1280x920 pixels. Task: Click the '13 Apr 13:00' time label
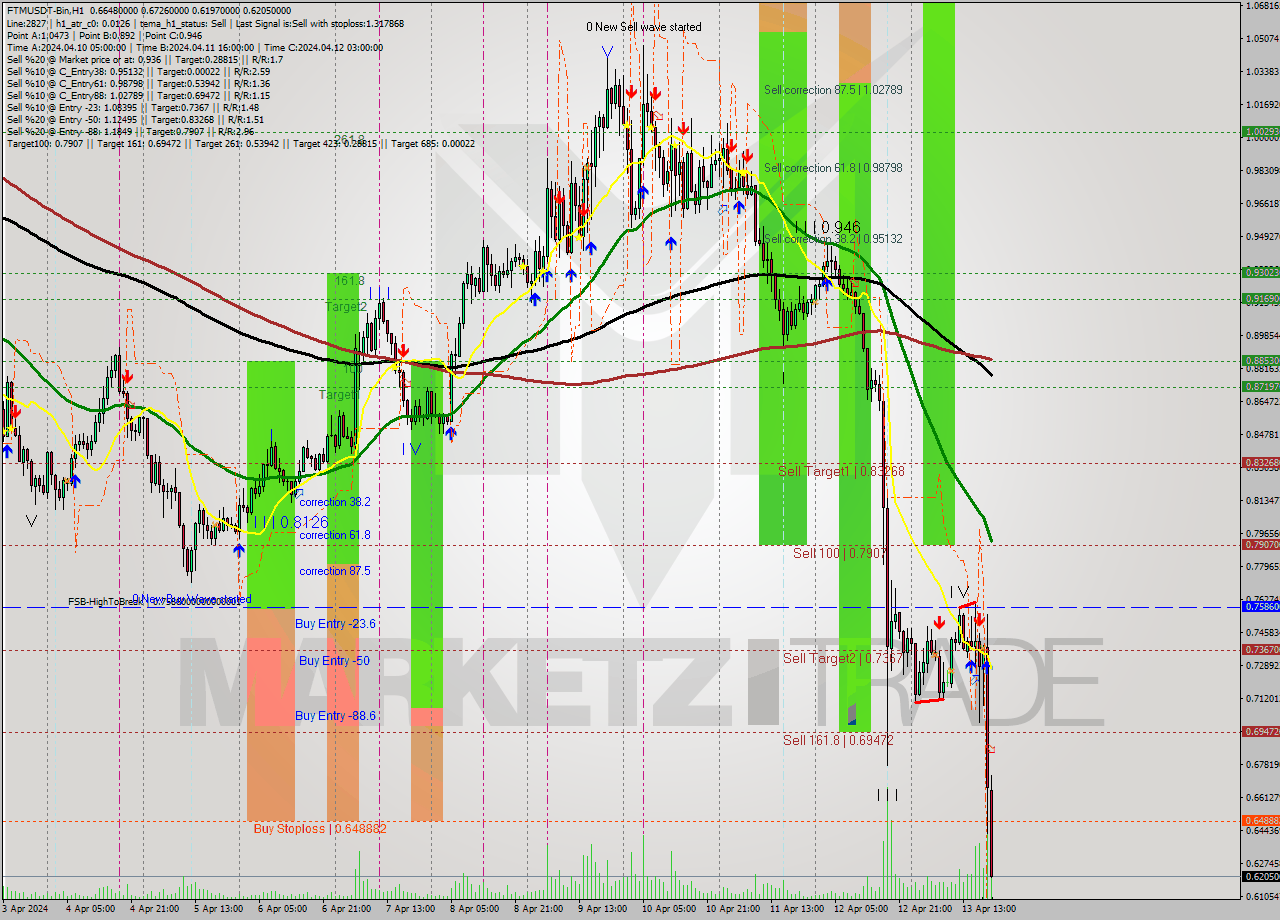click(x=989, y=908)
